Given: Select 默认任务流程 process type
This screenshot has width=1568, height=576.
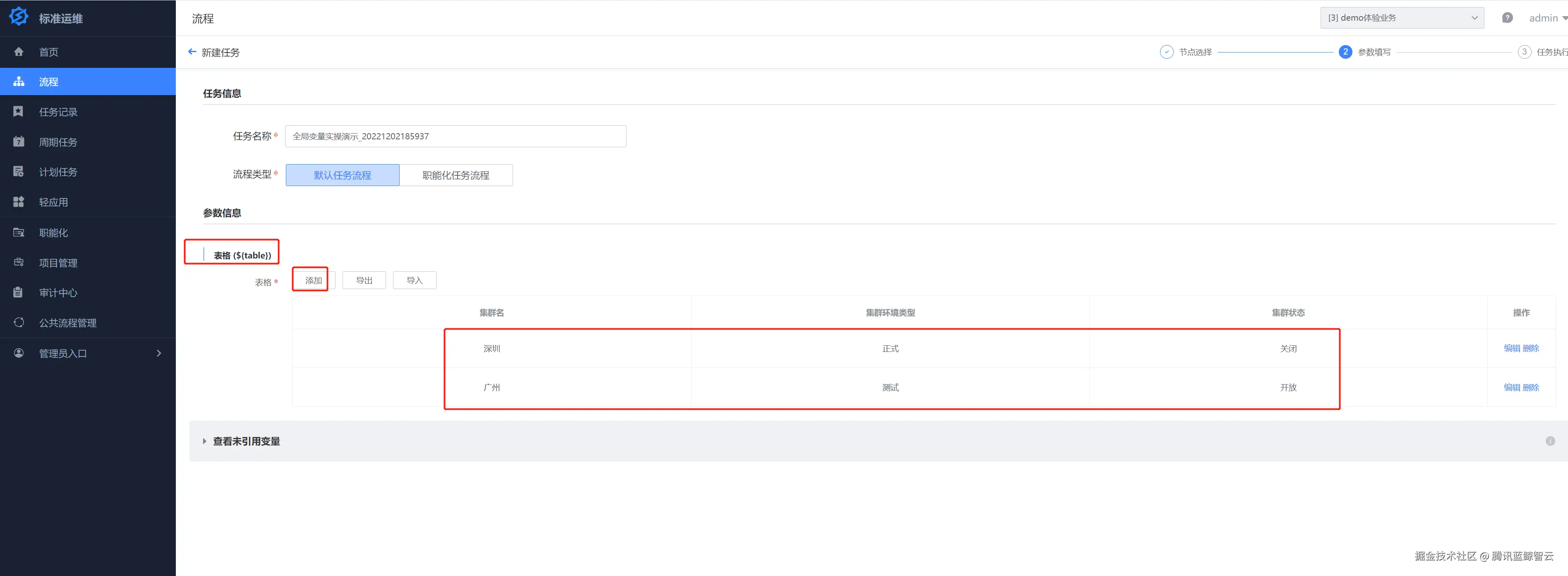Looking at the screenshot, I should coord(343,175).
